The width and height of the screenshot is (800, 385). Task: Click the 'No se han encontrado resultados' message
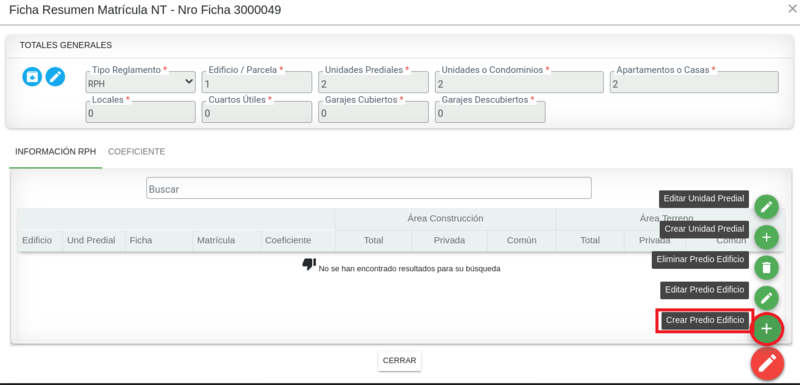click(409, 268)
